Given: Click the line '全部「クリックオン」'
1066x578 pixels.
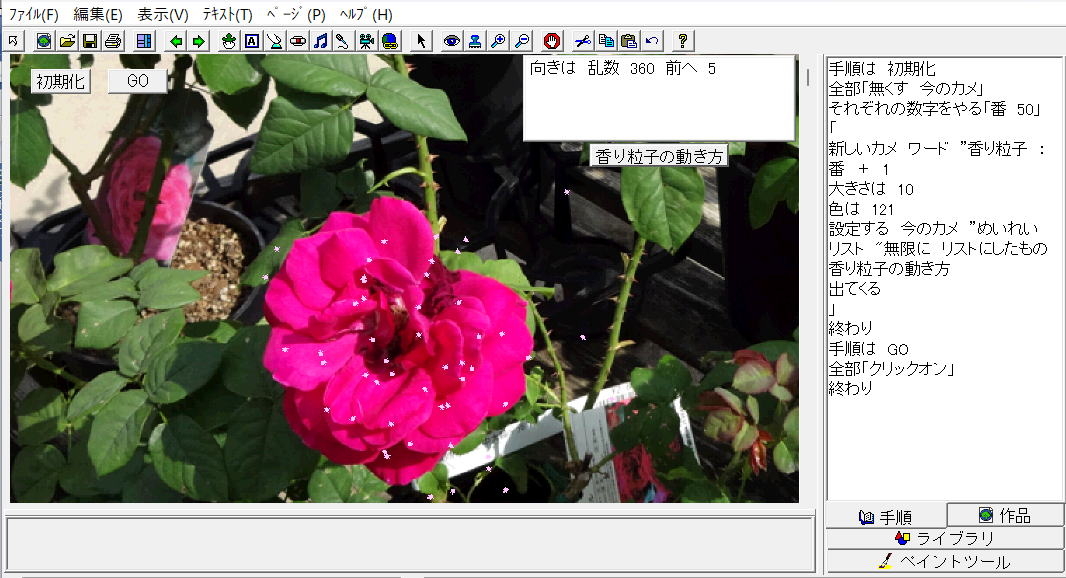Looking at the screenshot, I should 892,369.
